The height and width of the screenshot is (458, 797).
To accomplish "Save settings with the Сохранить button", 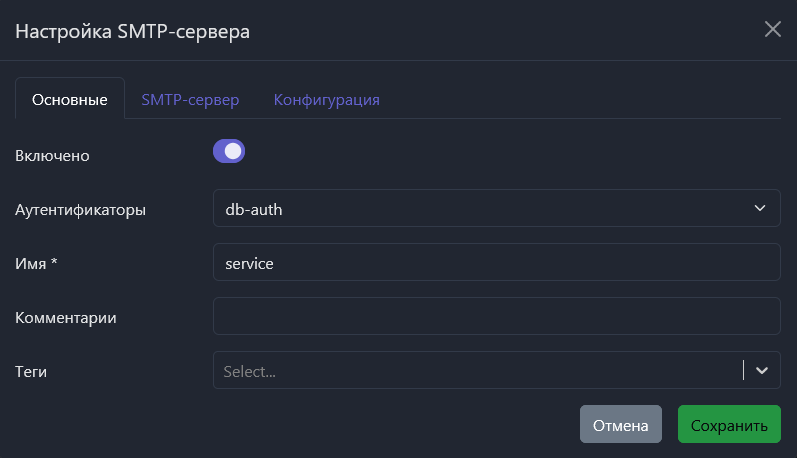I will (729, 425).
